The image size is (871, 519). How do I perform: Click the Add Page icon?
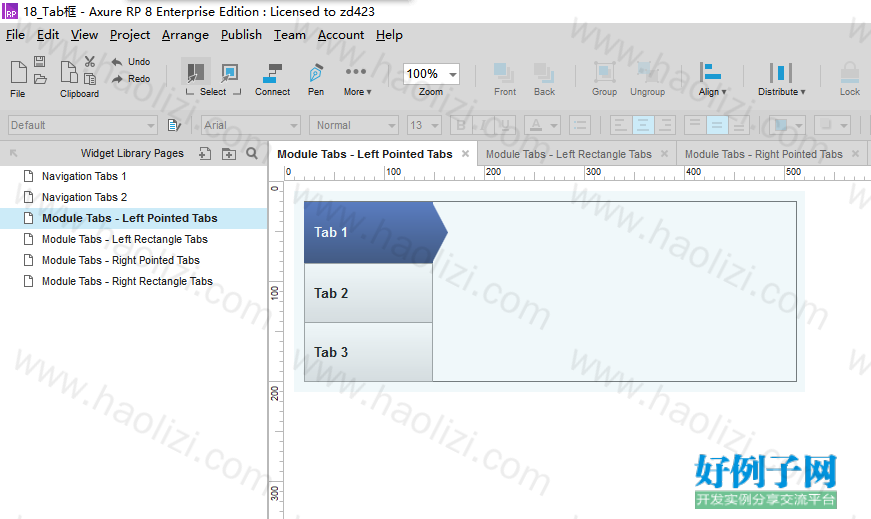205,153
